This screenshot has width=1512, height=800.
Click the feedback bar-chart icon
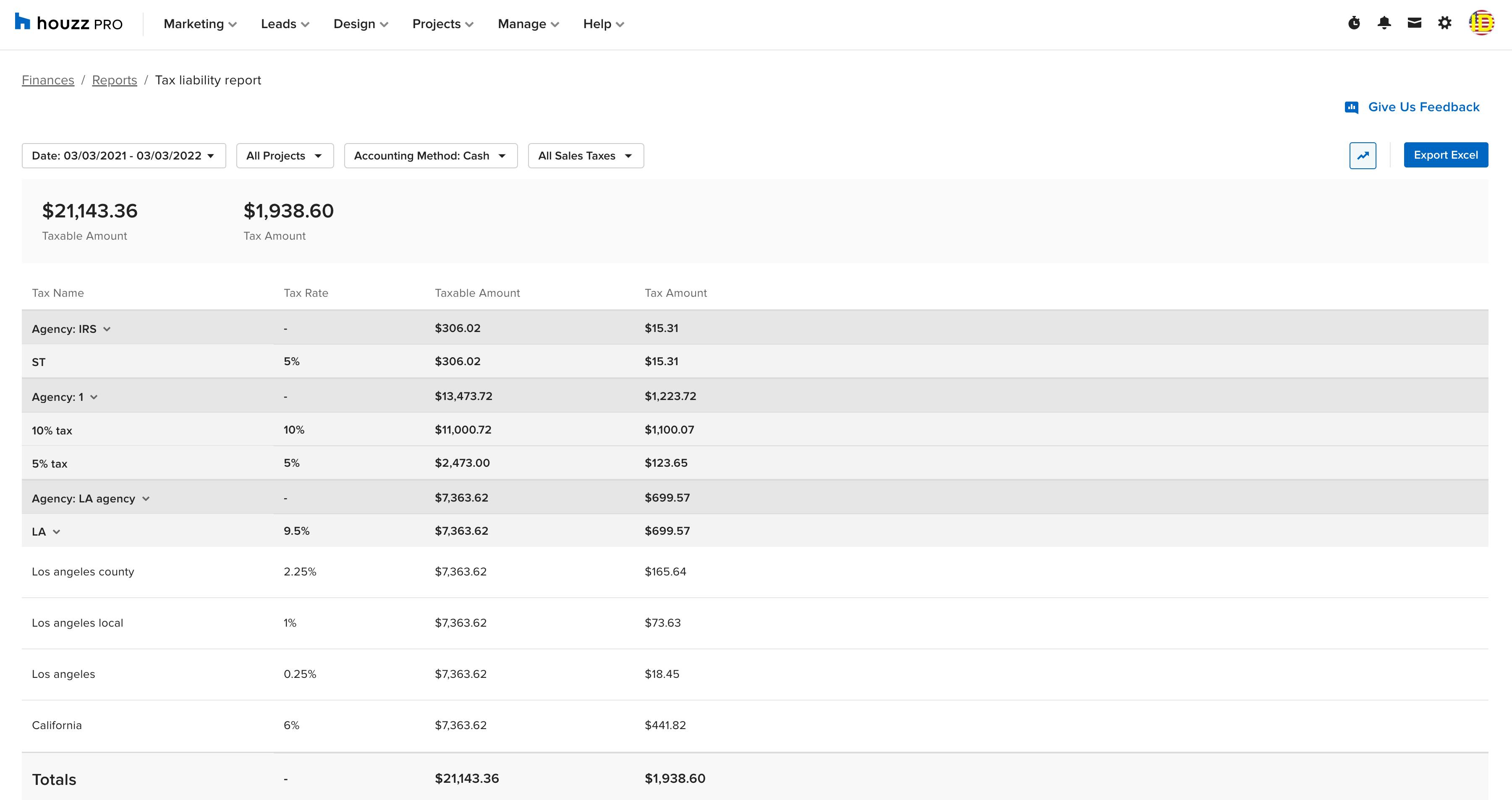1352,107
